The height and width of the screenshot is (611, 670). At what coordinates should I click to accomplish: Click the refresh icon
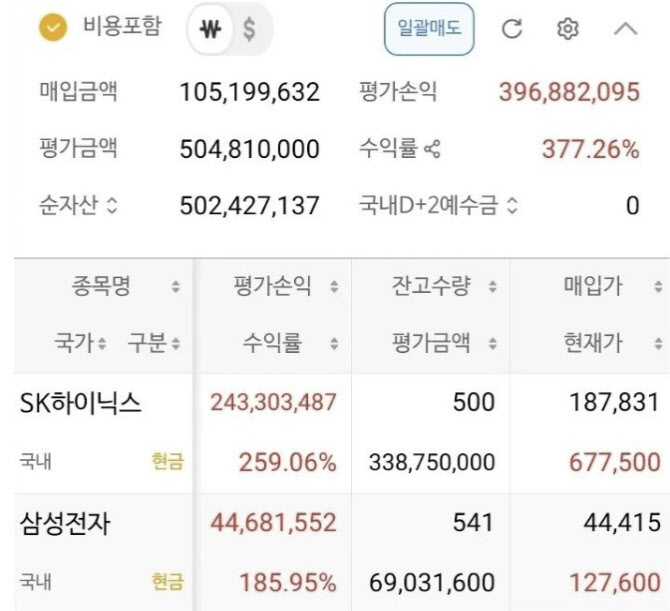click(511, 29)
